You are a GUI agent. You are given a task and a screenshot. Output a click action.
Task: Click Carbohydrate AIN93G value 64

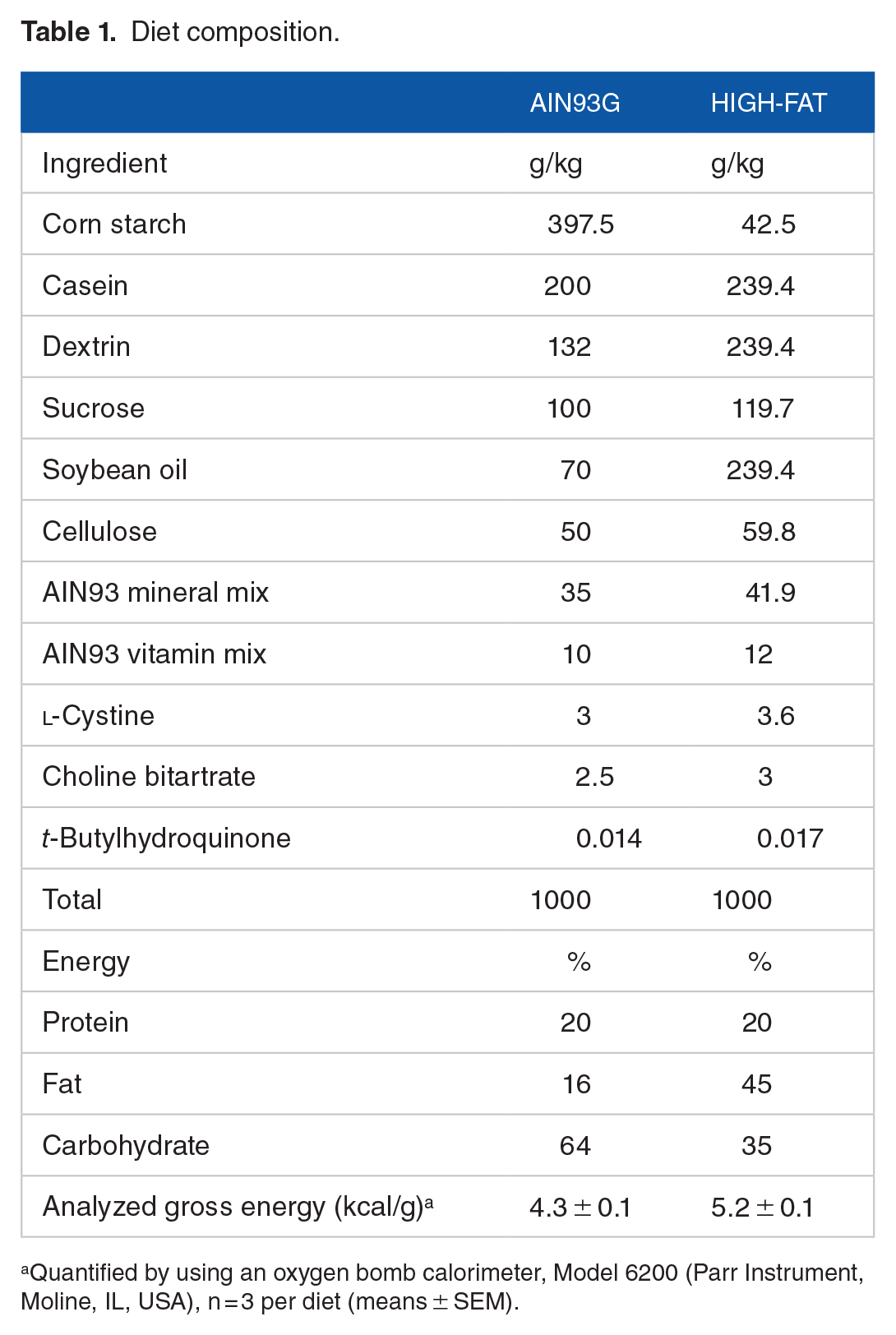[575, 1146]
